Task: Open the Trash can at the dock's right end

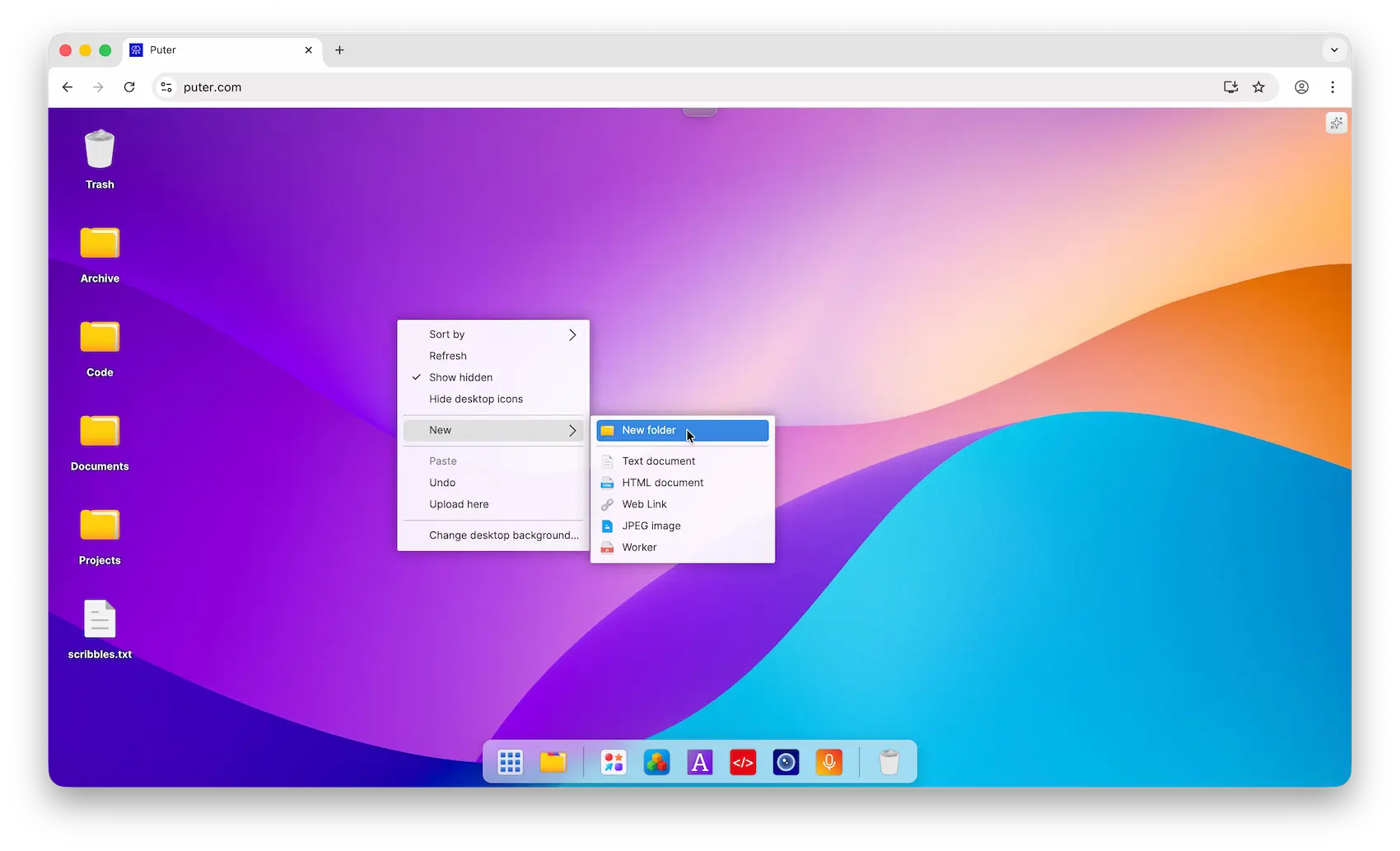Action: click(x=889, y=762)
